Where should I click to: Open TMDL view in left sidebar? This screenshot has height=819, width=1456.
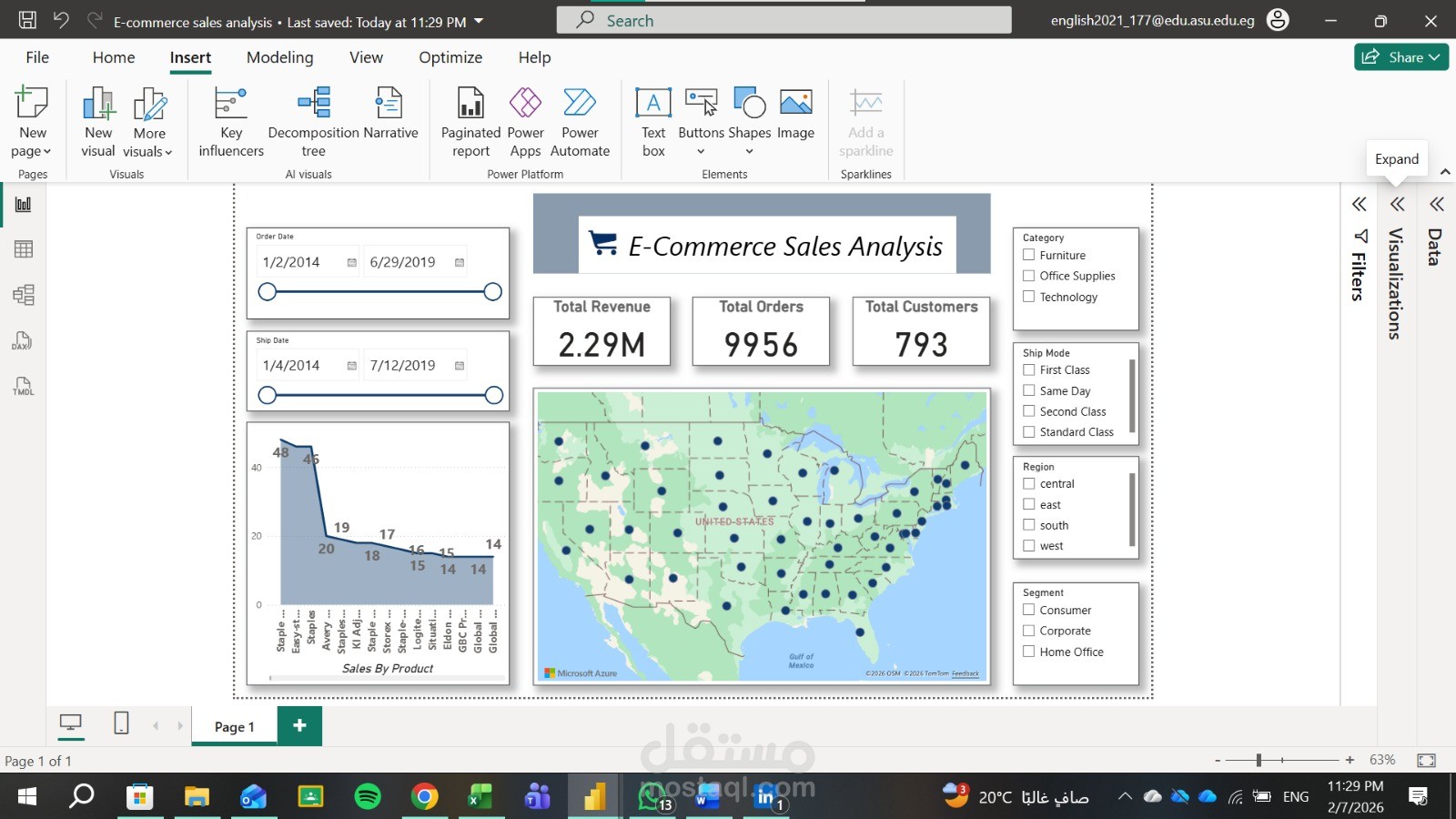pos(24,386)
